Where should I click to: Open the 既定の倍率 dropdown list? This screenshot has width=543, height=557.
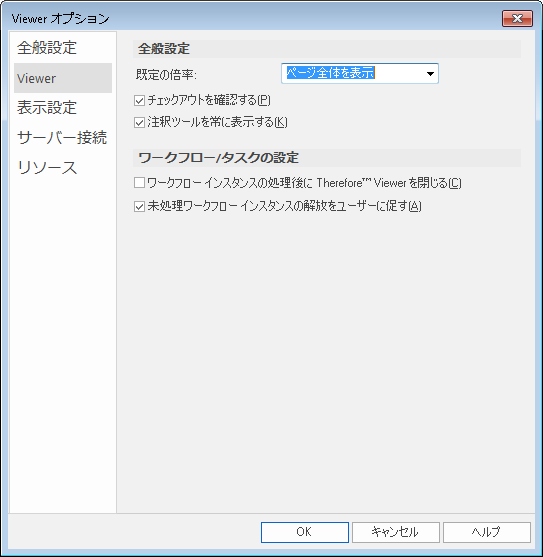tap(430, 74)
